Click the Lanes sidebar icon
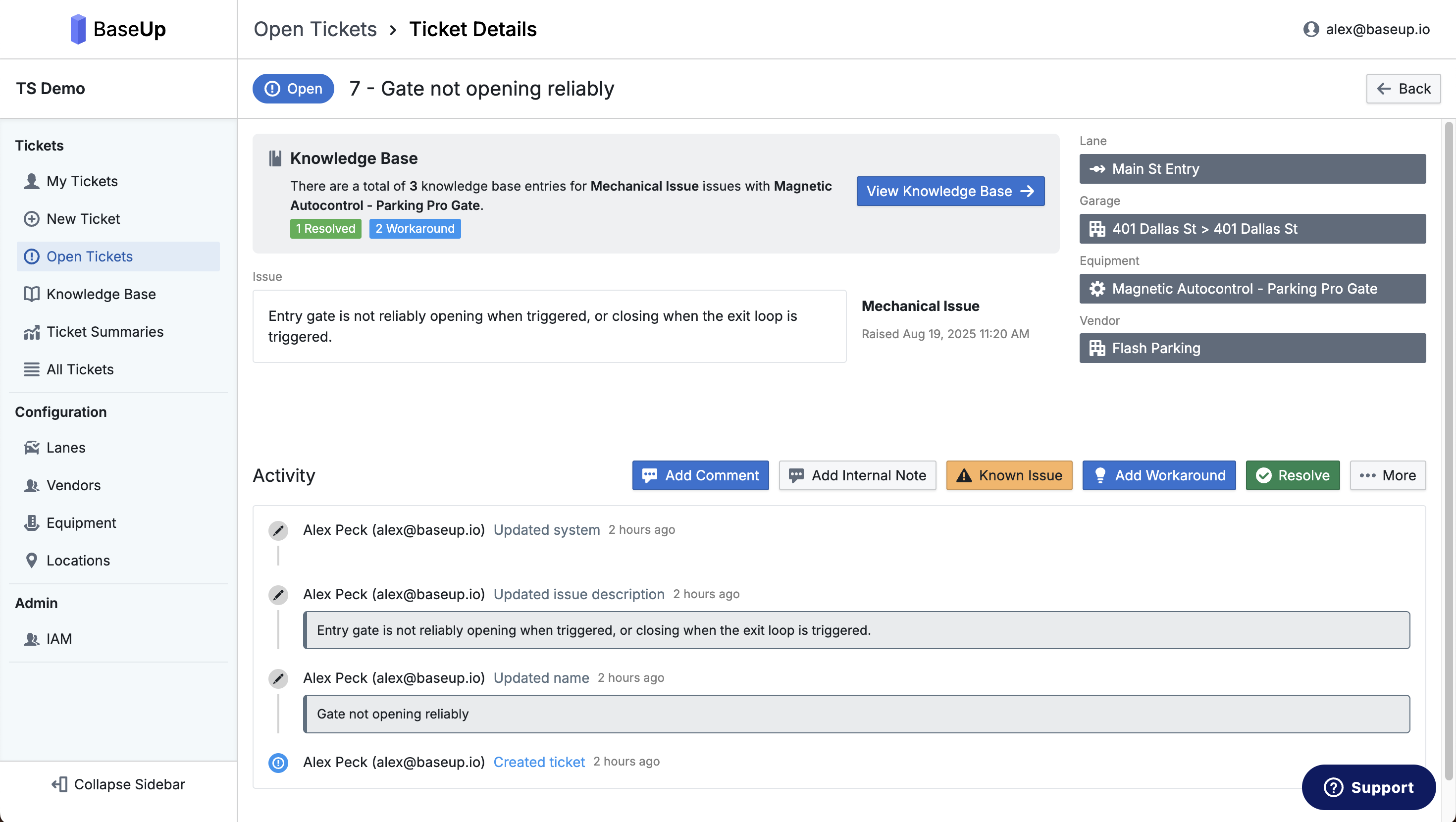 tap(32, 448)
